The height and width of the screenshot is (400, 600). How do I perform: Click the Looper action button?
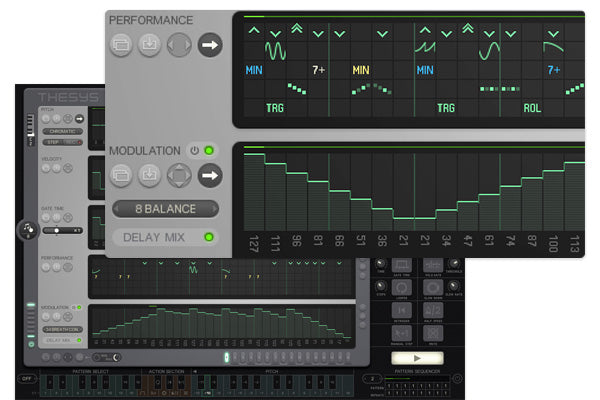pyautogui.click(x=401, y=287)
